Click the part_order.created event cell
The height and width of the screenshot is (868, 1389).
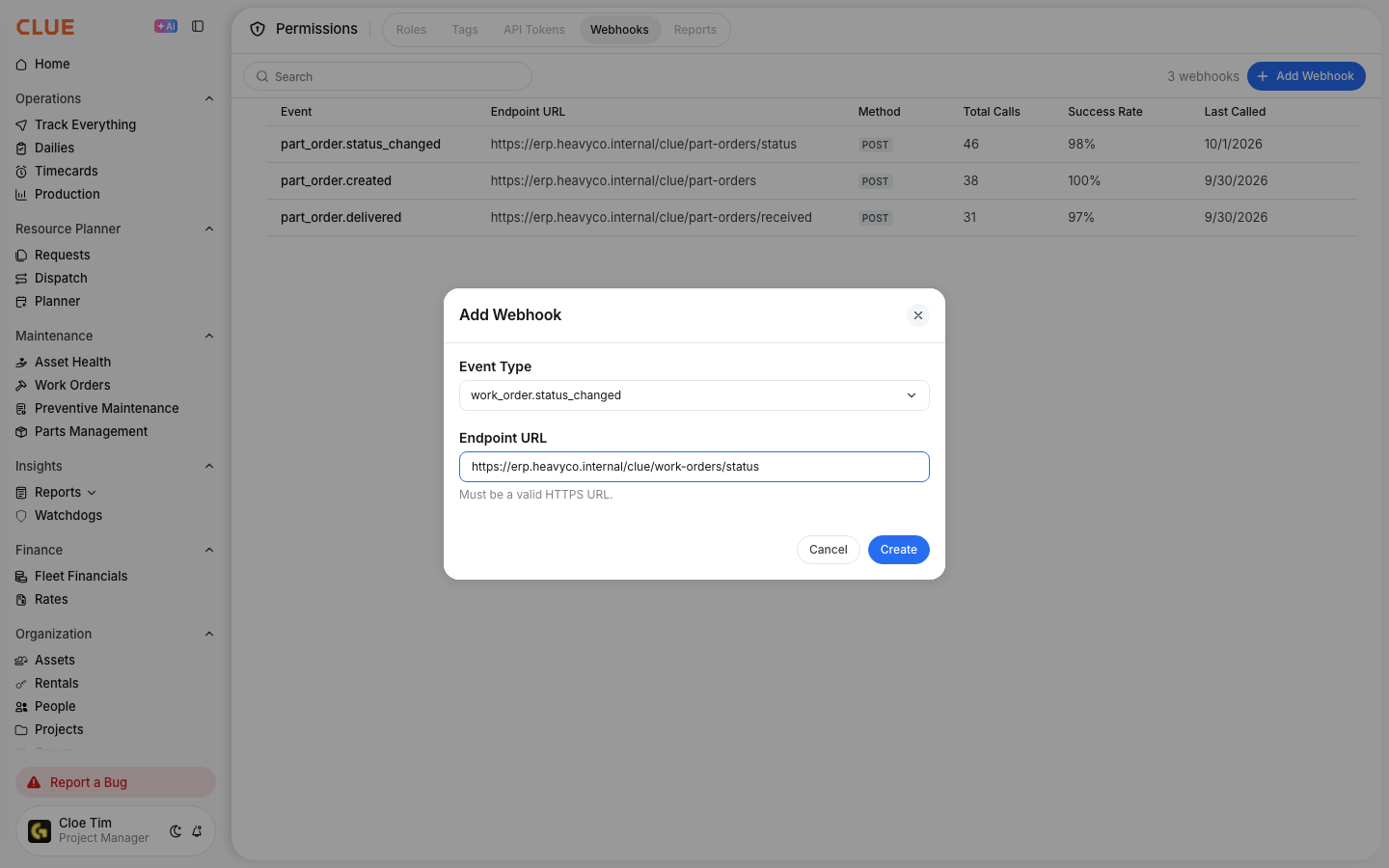[x=336, y=180]
